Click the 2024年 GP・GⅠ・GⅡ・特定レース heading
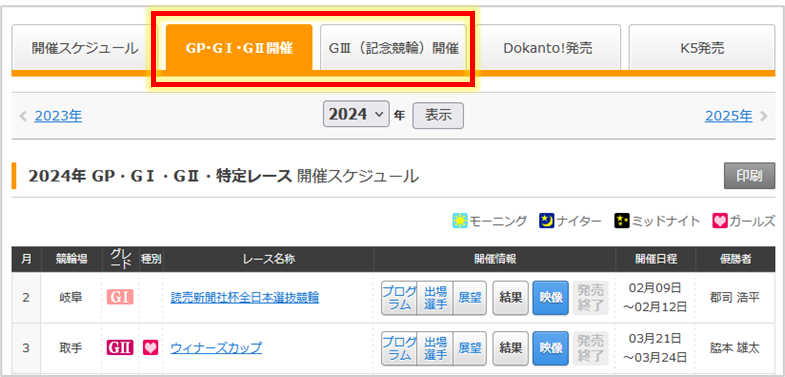 pyautogui.click(x=160, y=176)
